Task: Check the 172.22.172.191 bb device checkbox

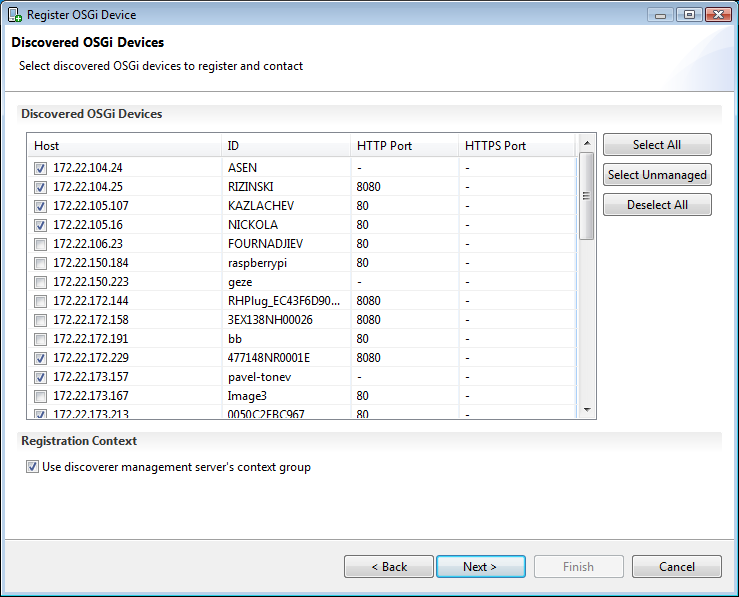Action: [41, 339]
